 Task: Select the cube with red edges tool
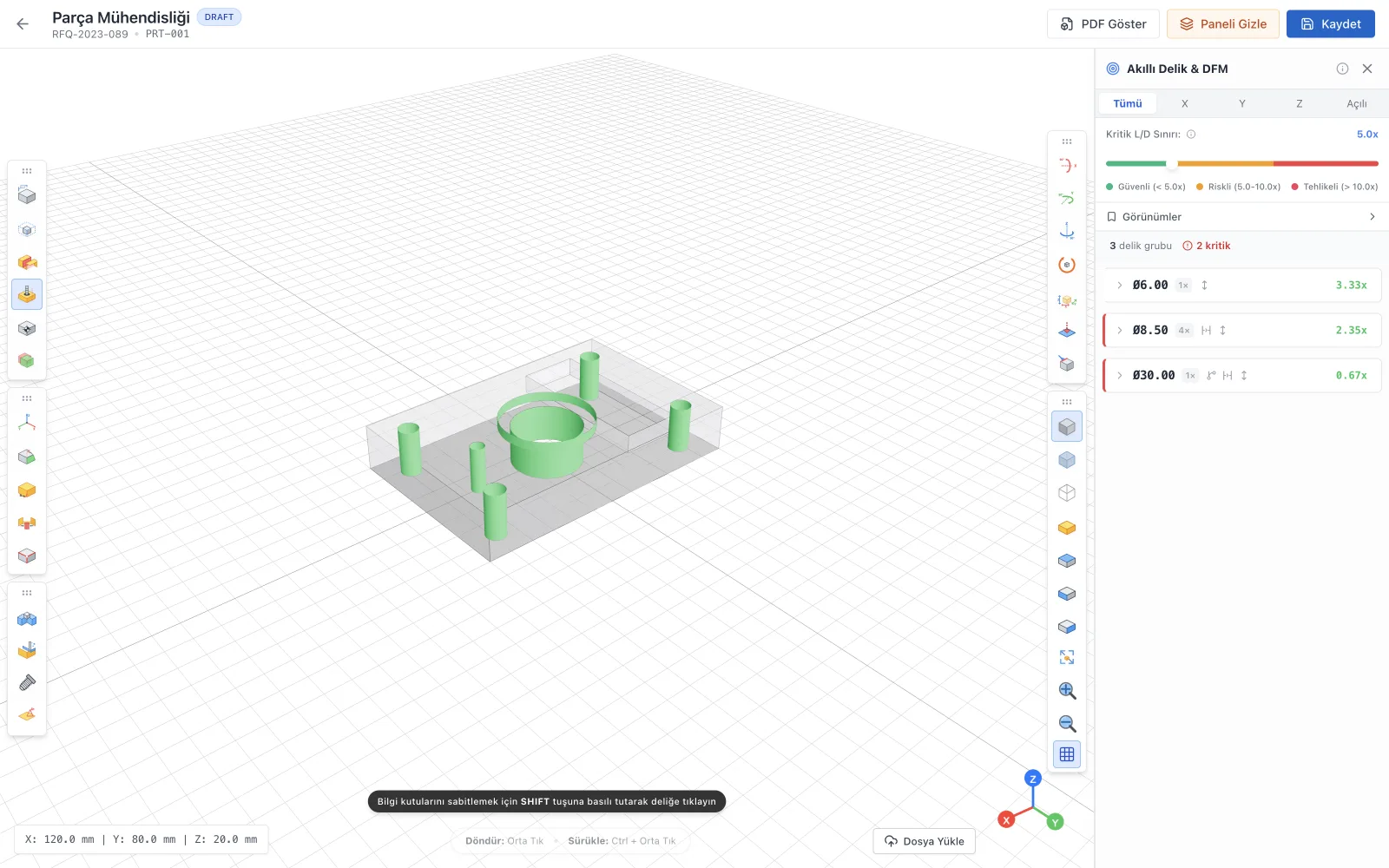coord(27,556)
